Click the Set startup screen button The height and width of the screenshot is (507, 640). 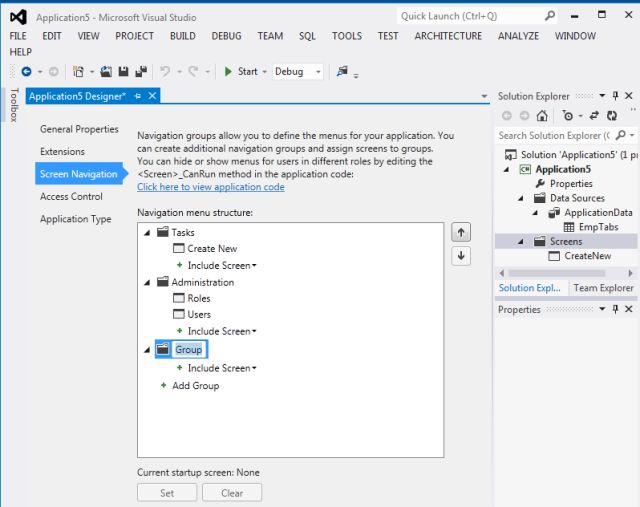coord(167,493)
